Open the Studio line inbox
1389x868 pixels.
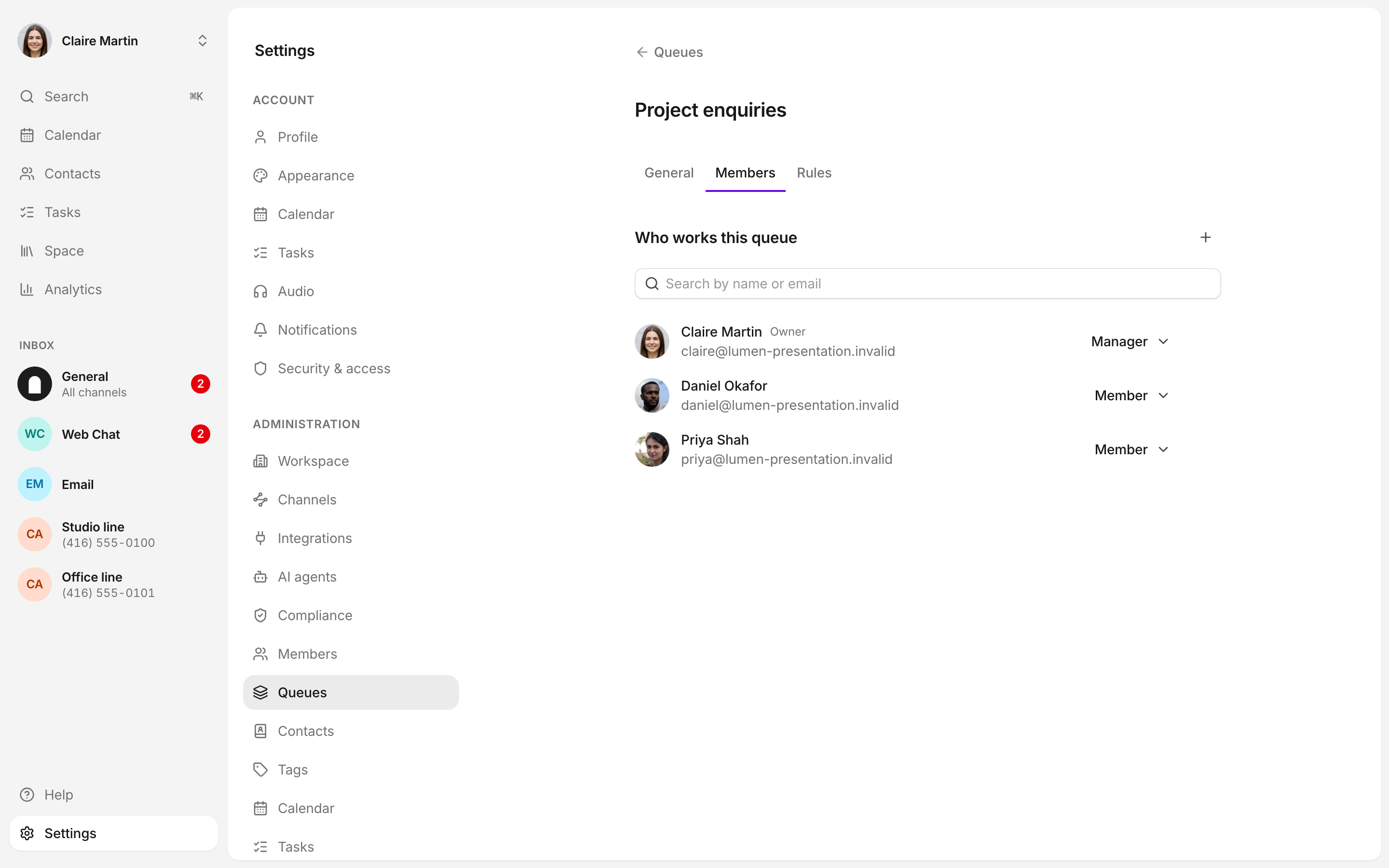(114, 534)
